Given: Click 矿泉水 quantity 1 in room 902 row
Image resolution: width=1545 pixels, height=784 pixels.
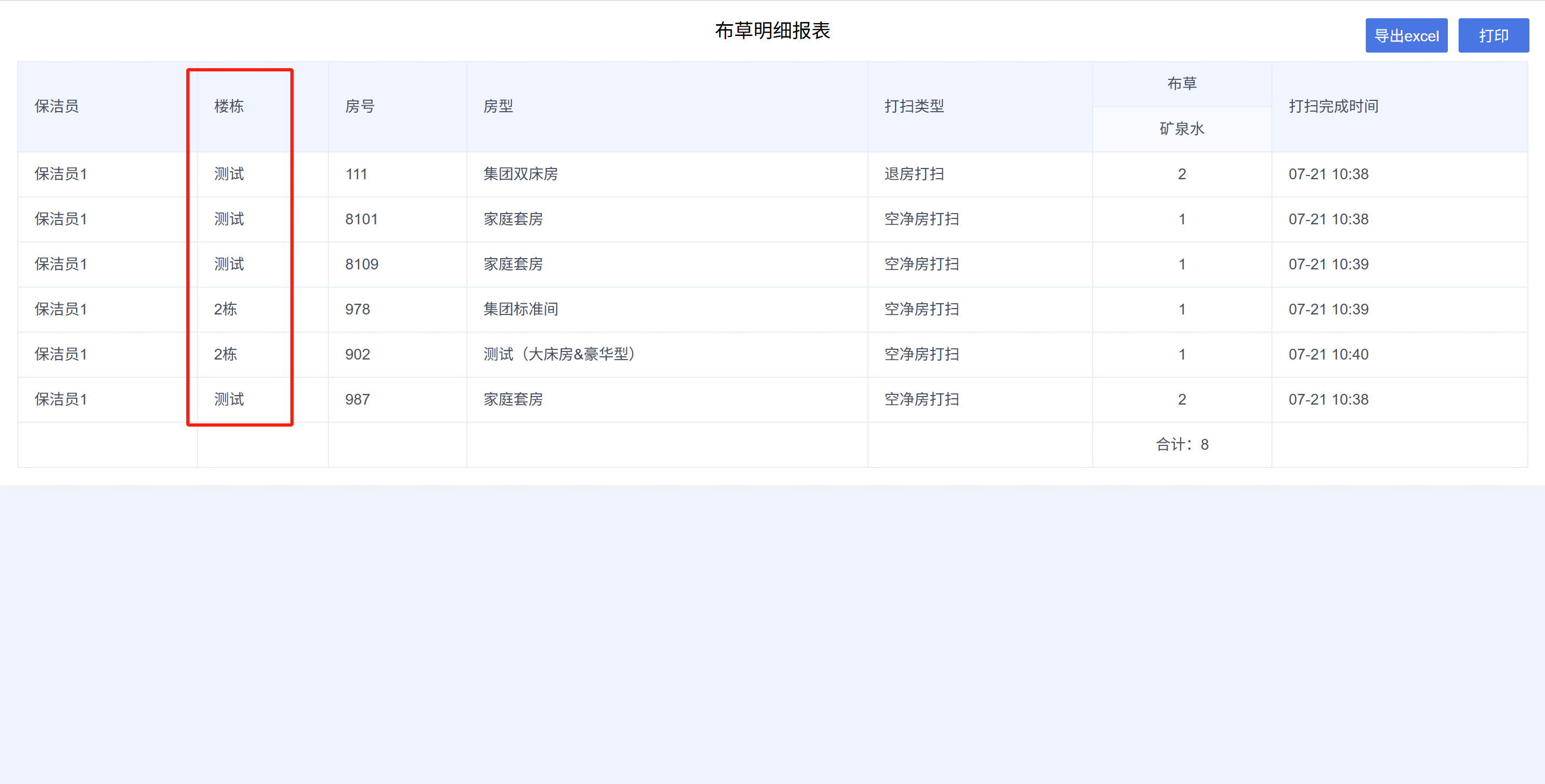Looking at the screenshot, I should pyautogui.click(x=1182, y=354).
